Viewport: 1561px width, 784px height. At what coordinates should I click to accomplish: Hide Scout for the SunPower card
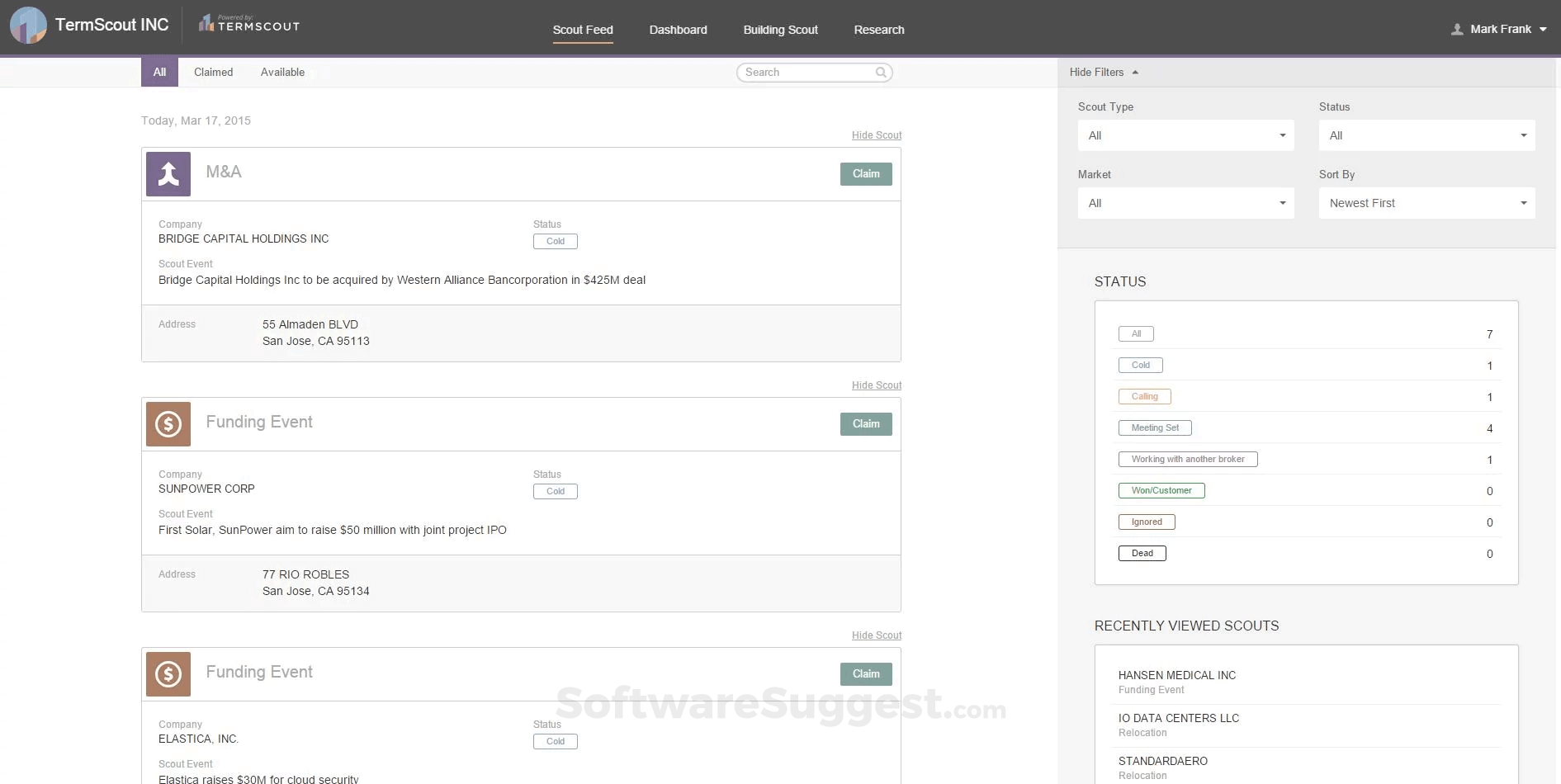tap(877, 385)
